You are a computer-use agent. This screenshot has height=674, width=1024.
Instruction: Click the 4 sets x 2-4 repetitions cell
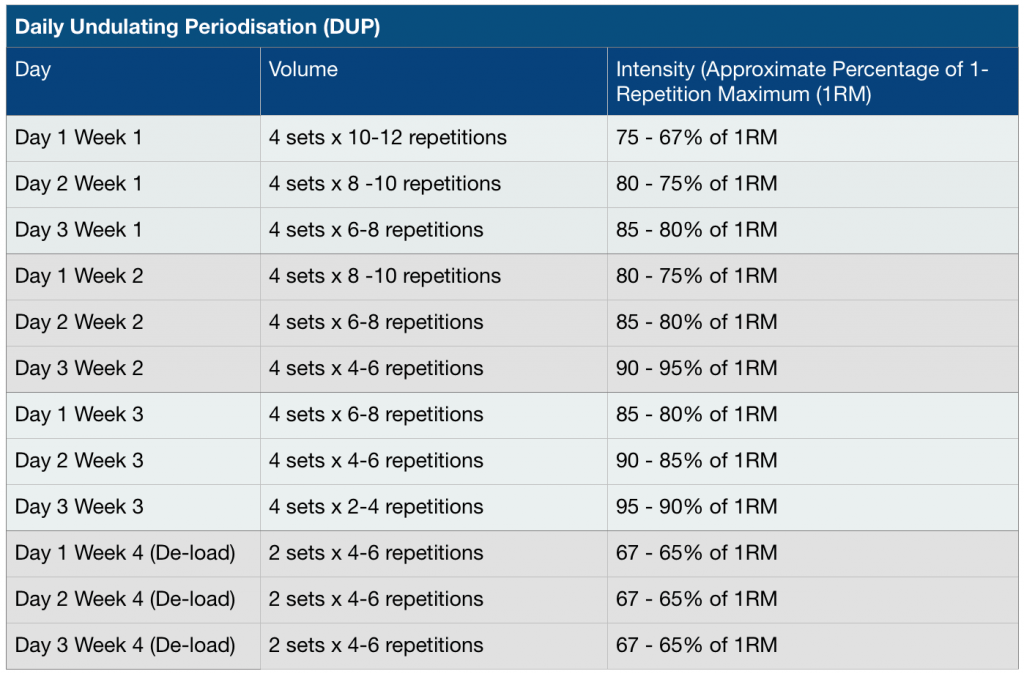[x=376, y=507]
